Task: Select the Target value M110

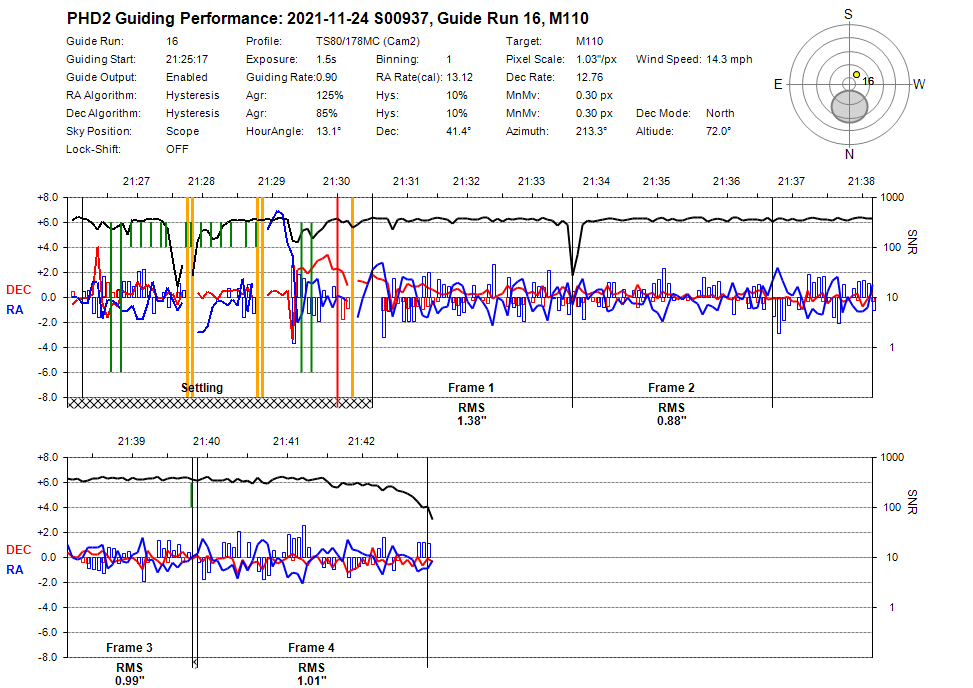Action: [x=590, y=42]
